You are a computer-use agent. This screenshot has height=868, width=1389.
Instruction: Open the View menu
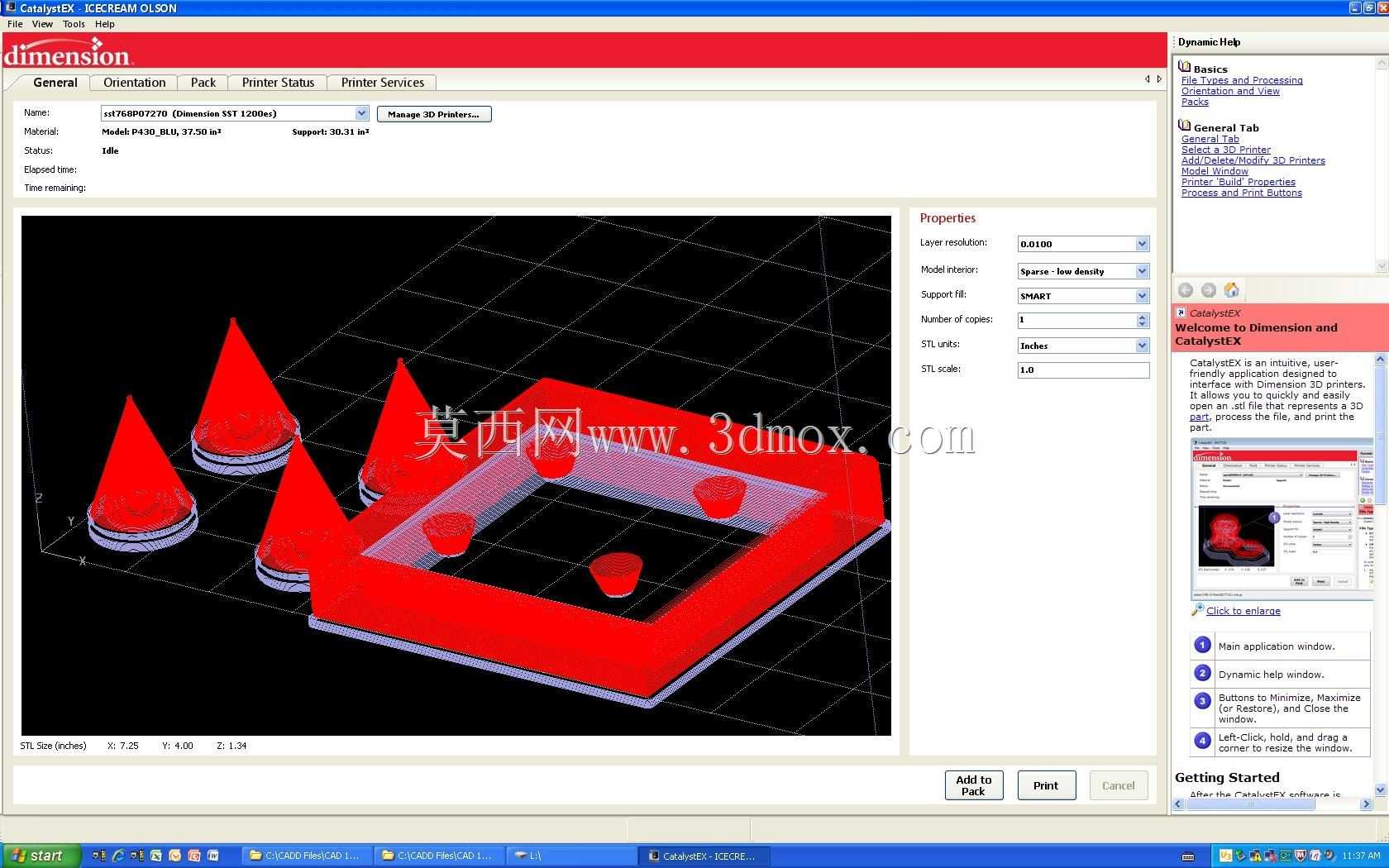coord(42,24)
